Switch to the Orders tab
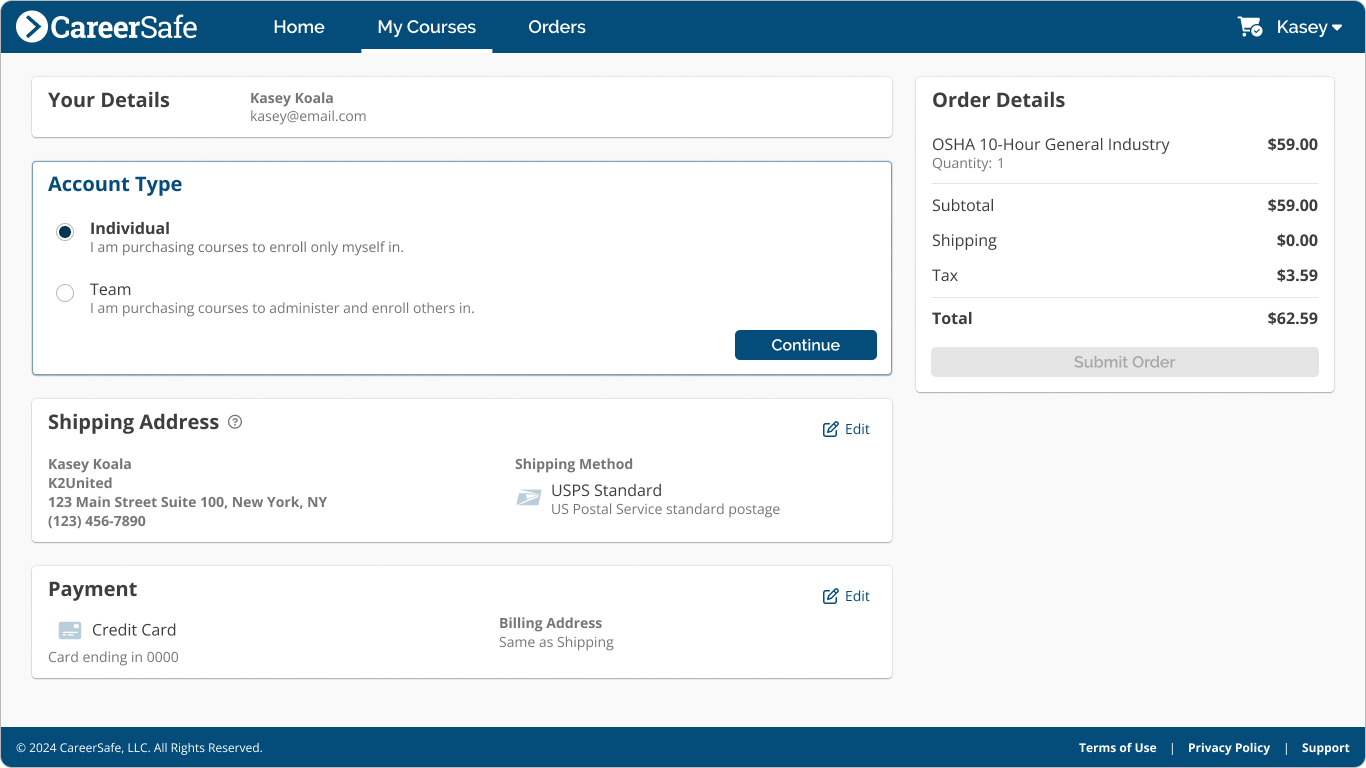This screenshot has height=768, width=1366. point(556,27)
